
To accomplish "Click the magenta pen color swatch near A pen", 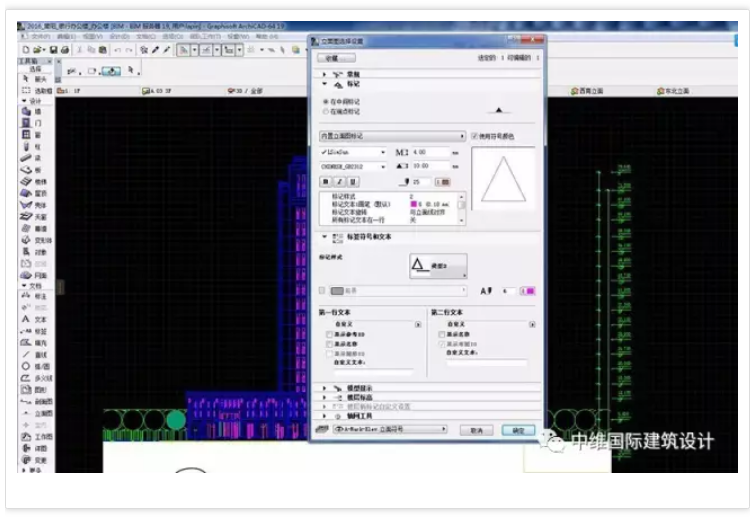I will (x=527, y=291).
